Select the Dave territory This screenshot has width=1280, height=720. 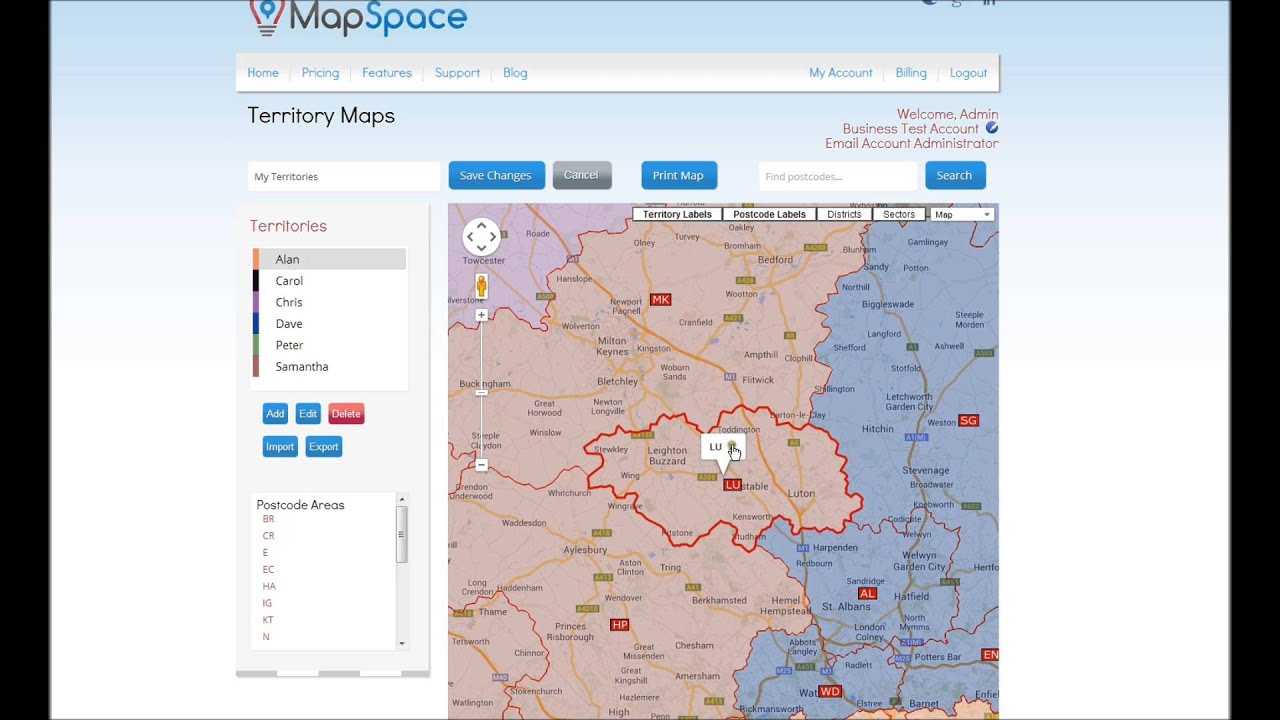pos(330,324)
